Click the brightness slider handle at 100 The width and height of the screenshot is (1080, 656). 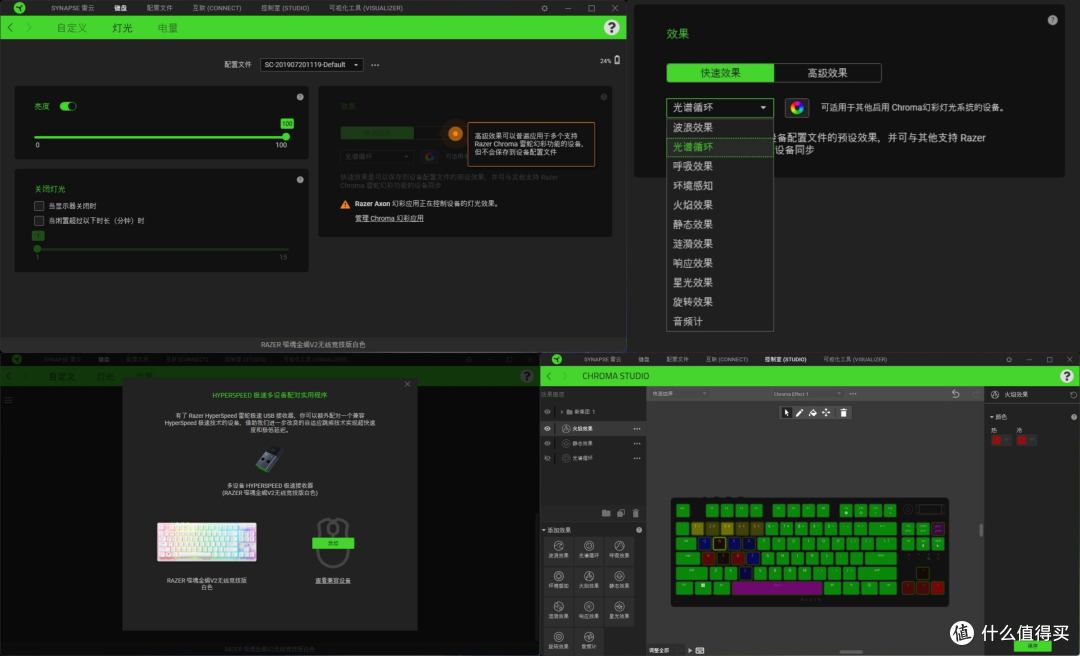(x=286, y=136)
